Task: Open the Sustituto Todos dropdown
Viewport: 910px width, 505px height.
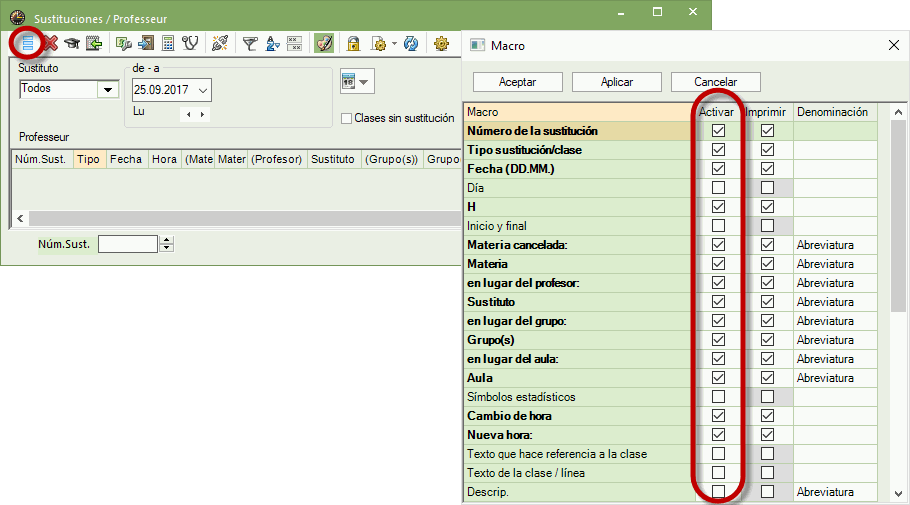Action: pyautogui.click(x=108, y=89)
